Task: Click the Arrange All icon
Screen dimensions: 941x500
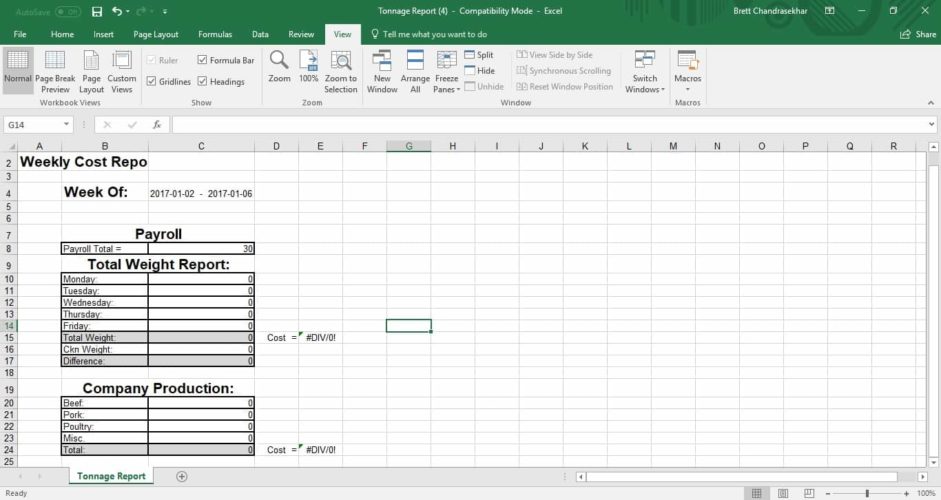Action: (415, 62)
